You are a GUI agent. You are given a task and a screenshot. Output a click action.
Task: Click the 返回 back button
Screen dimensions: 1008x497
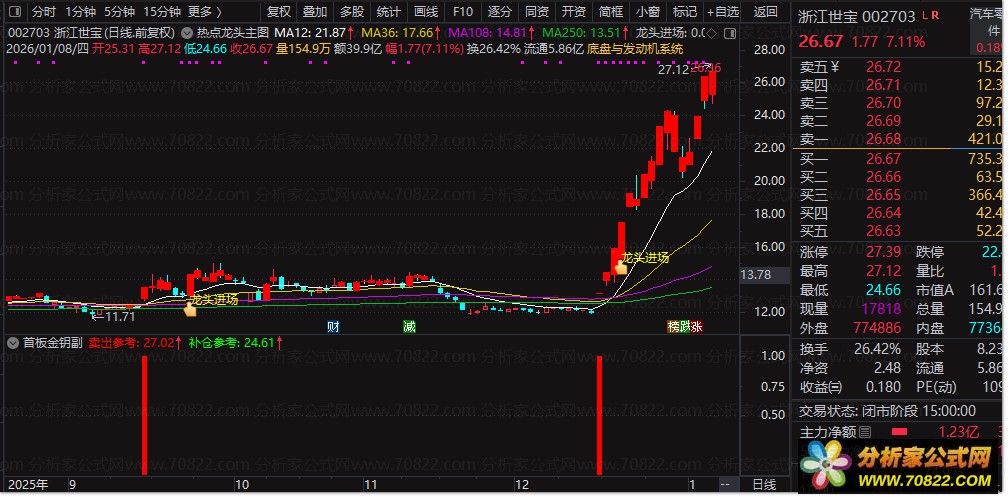point(765,12)
